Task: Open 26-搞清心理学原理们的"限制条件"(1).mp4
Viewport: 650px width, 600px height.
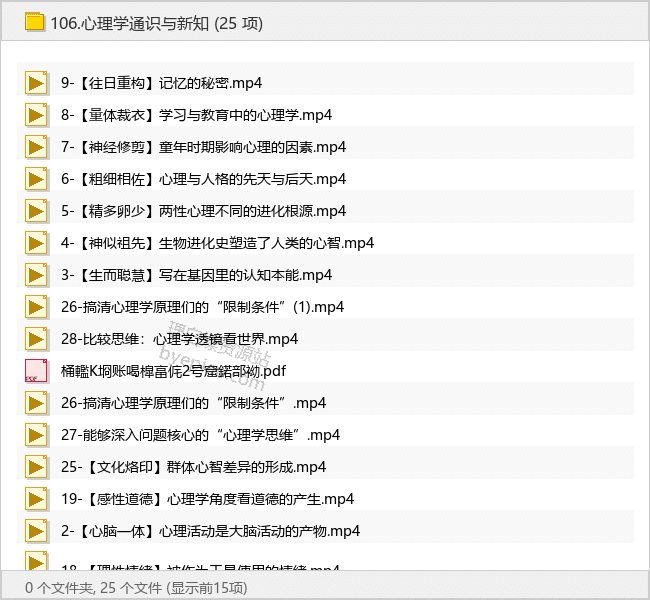Action: tap(203, 307)
